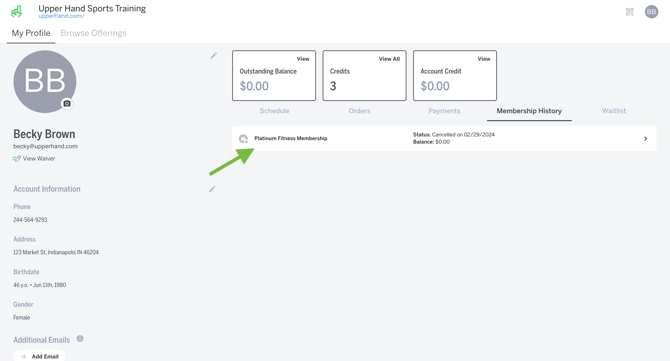Open the upperhand.com link
Screen dimensions: 670x361
(x=62, y=16)
